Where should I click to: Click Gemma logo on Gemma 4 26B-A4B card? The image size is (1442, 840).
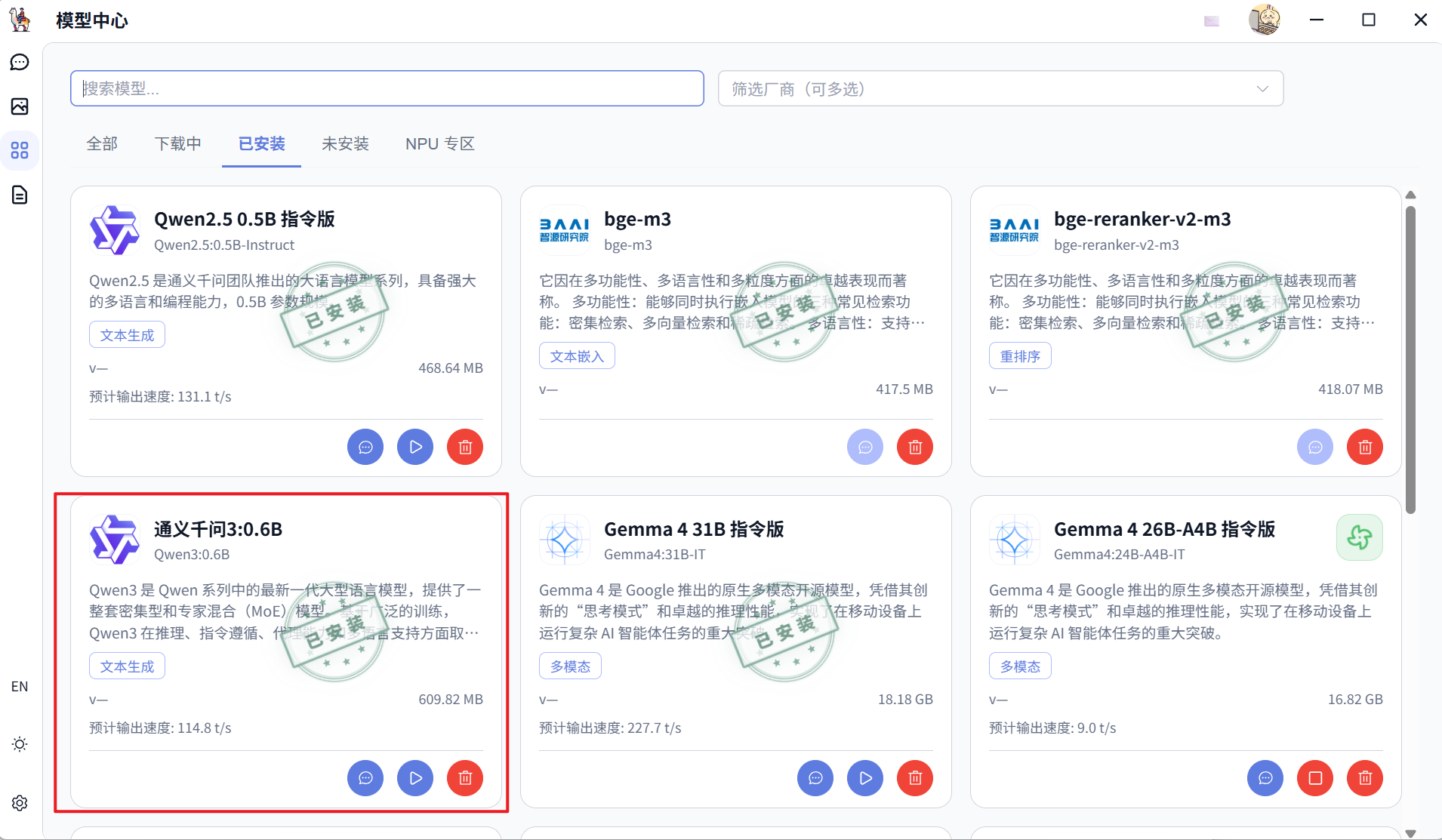(x=1014, y=540)
